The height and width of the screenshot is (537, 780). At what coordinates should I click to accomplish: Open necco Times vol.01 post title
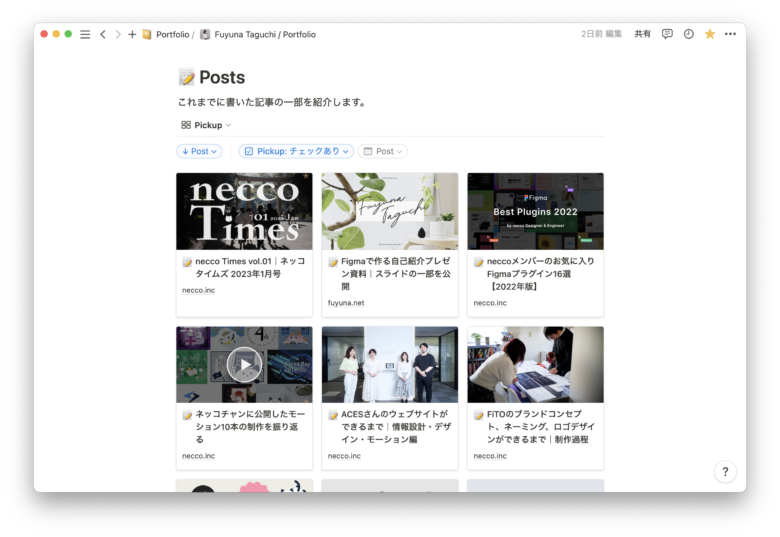[x=250, y=268]
